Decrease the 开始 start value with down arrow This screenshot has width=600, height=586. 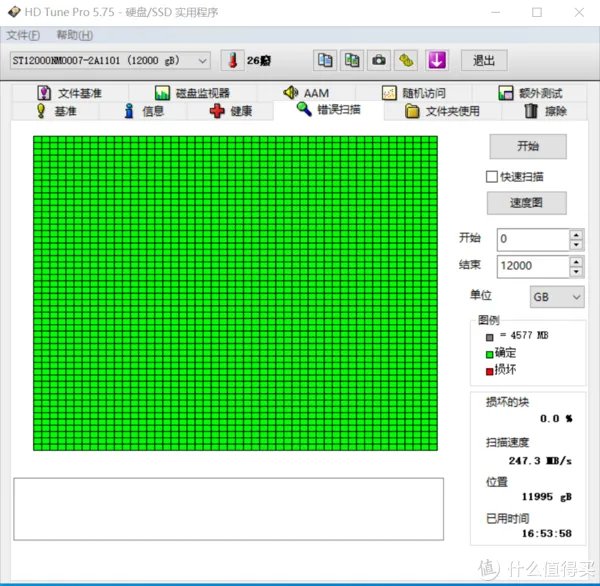(x=576, y=245)
